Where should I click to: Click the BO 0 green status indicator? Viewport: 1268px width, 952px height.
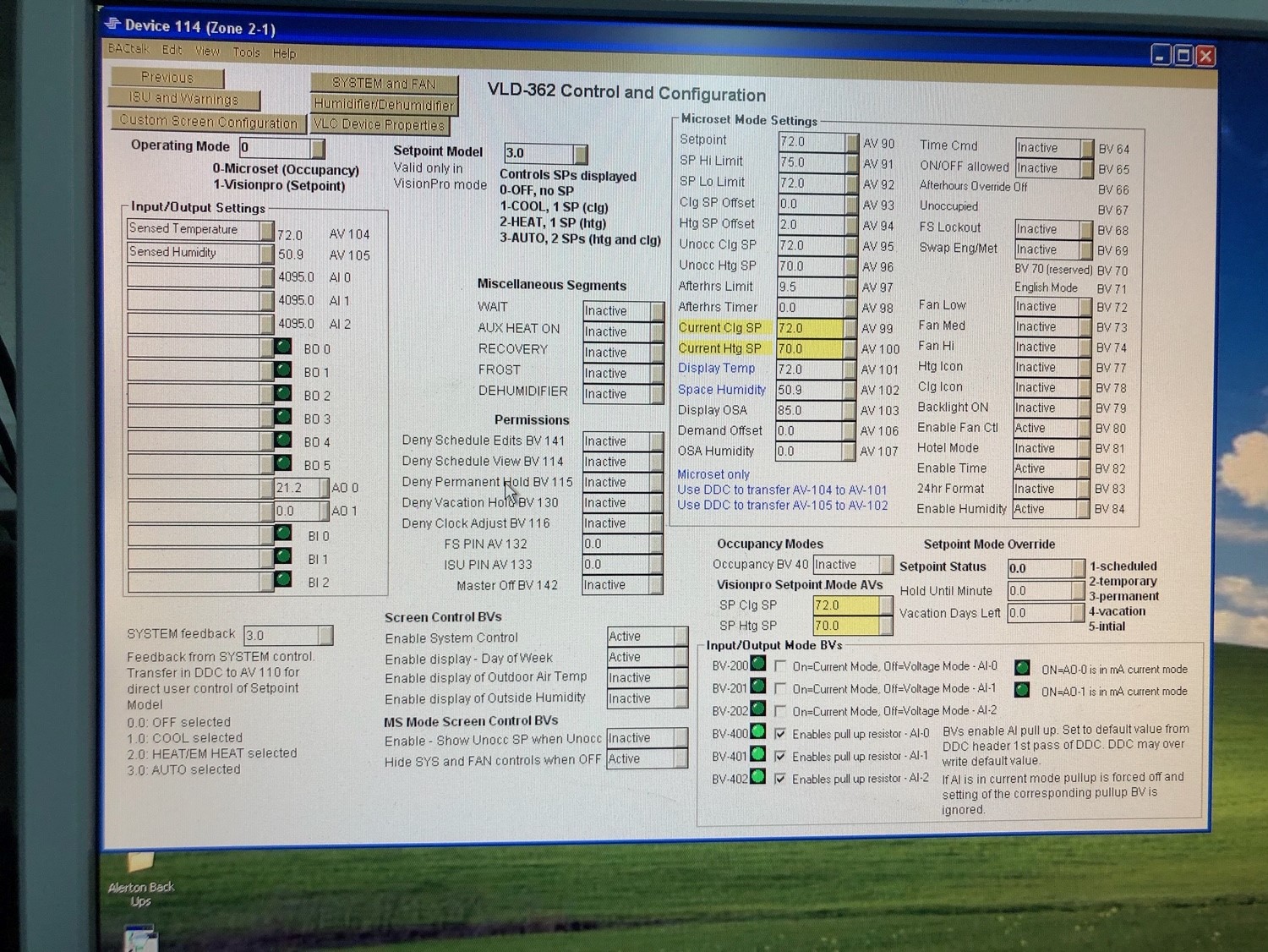(283, 347)
